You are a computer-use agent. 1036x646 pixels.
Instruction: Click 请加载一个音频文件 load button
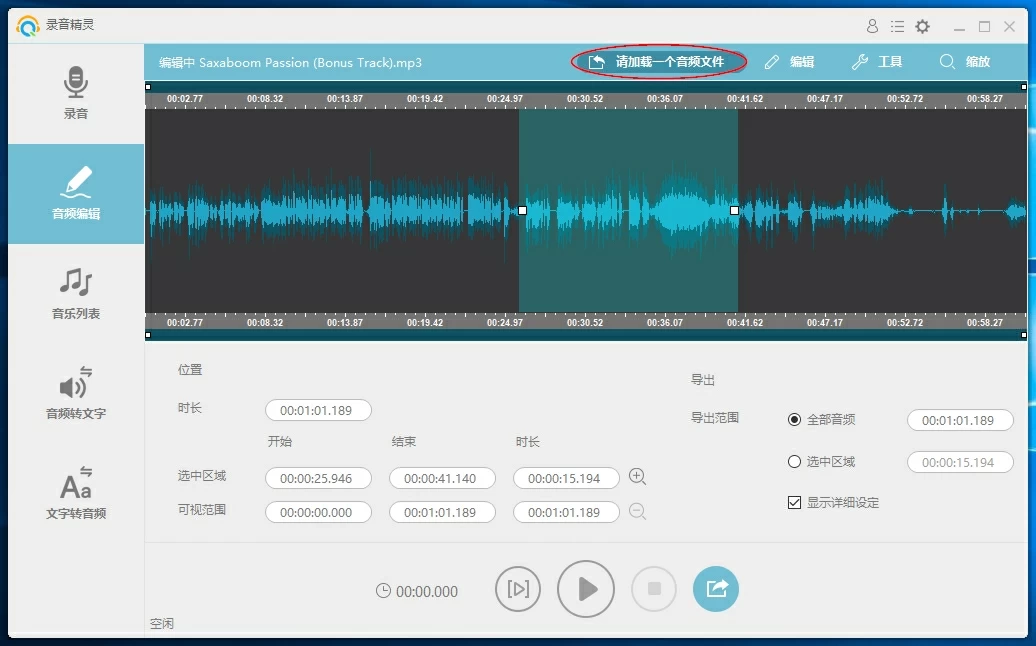658,62
